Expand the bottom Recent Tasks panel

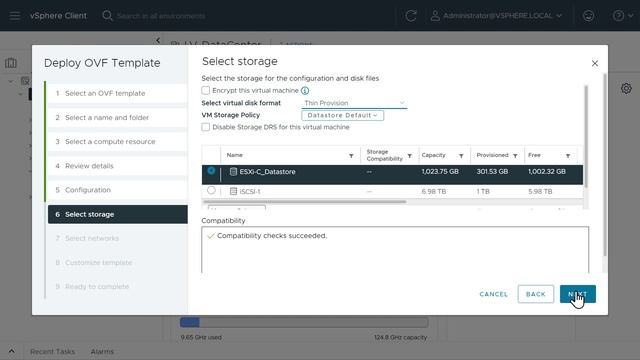[11, 351]
